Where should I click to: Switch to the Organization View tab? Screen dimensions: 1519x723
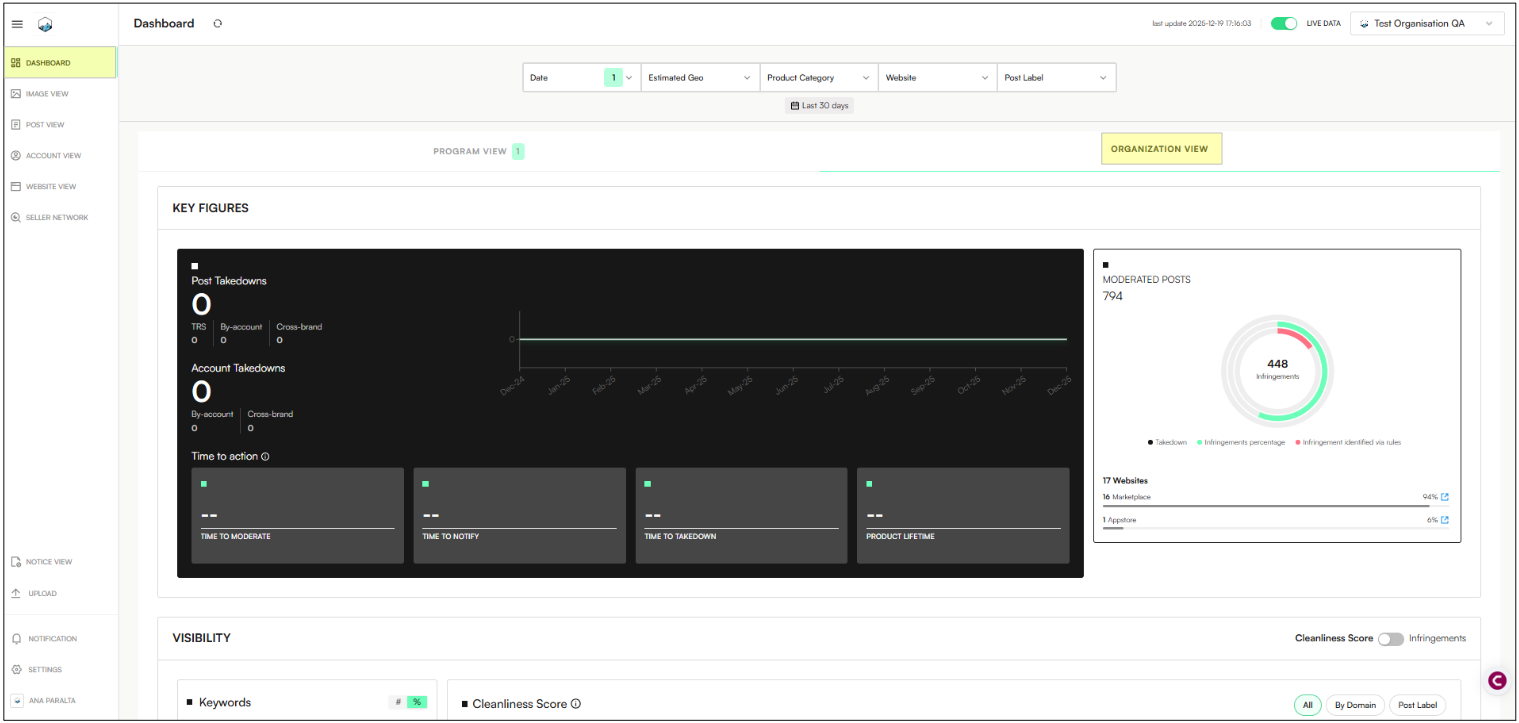pyautogui.click(x=1160, y=149)
